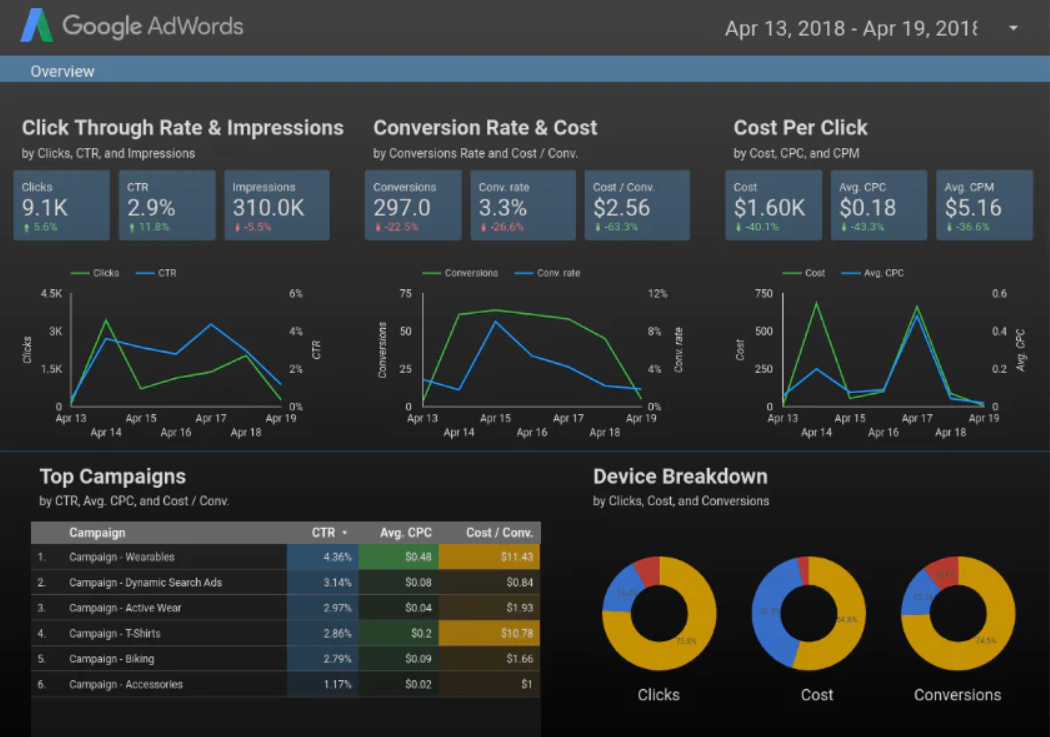1050x737 pixels.
Task: Click the 2.86% CTR cell
Action: [323, 633]
